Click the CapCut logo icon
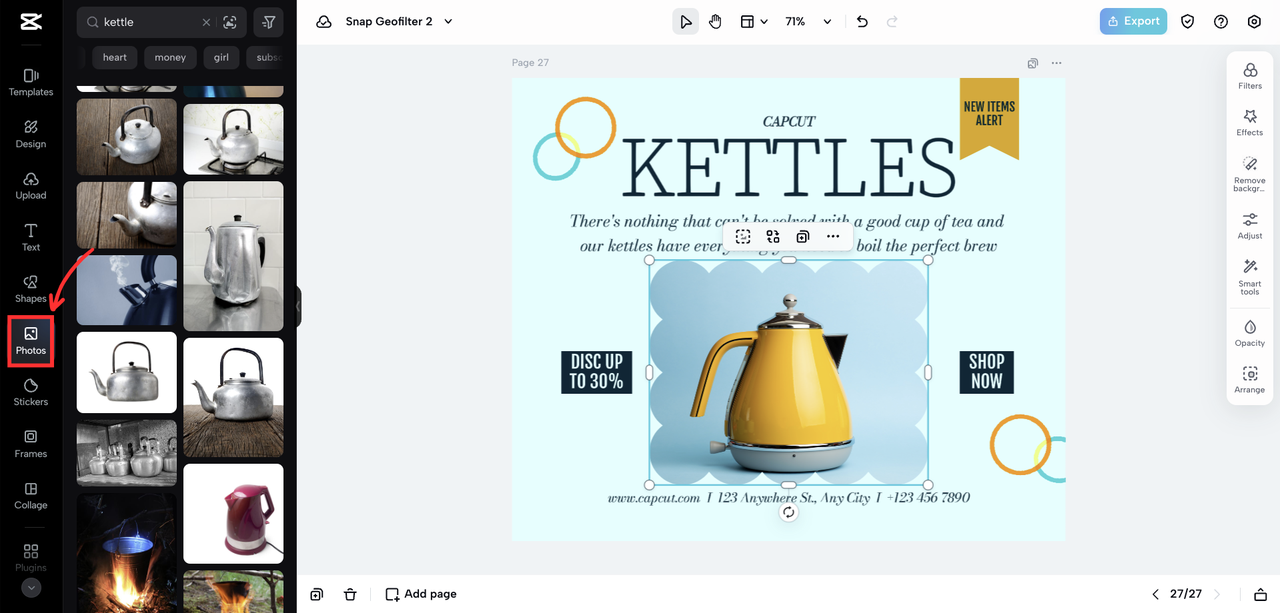The height and width of the screenshot is (613, 1280). pyautogui.click(x=30, y=22)
